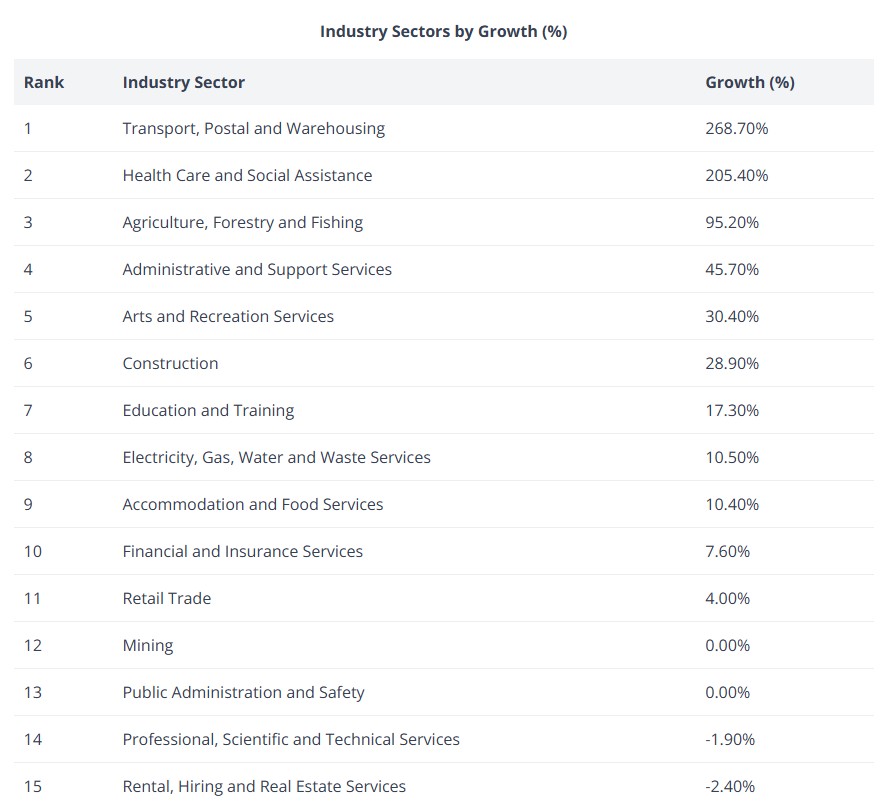Select the Public Administration and Safety cell
This screenshot has width=888, height=807.
click(x=243, y=692)
